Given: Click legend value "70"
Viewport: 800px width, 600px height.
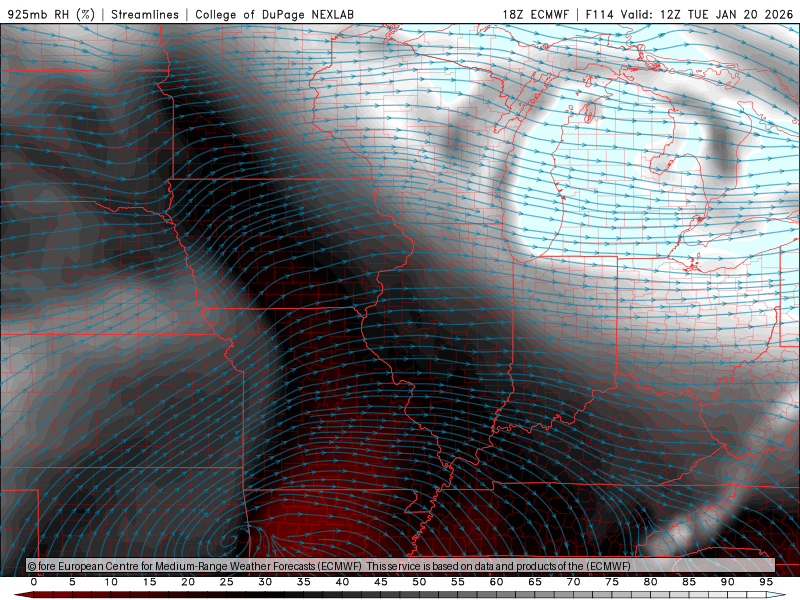Looking at the screenshot, I should point(573,582).
